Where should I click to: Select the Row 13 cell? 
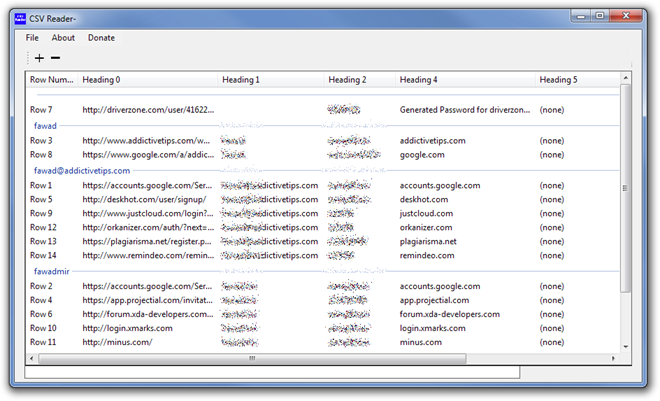tap(43, 242)
